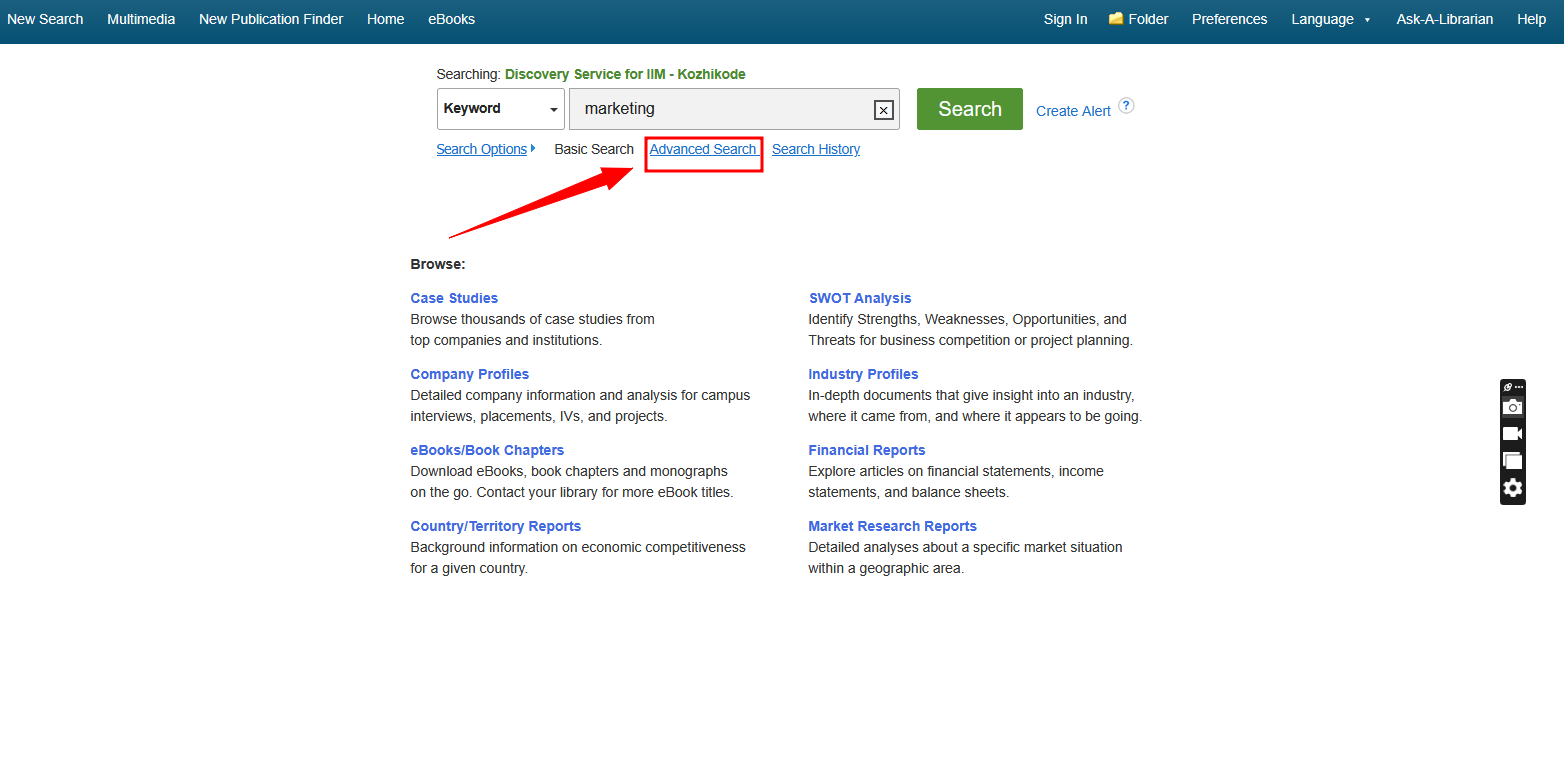Open Company Profiles browse link

[x=469, y=374]
